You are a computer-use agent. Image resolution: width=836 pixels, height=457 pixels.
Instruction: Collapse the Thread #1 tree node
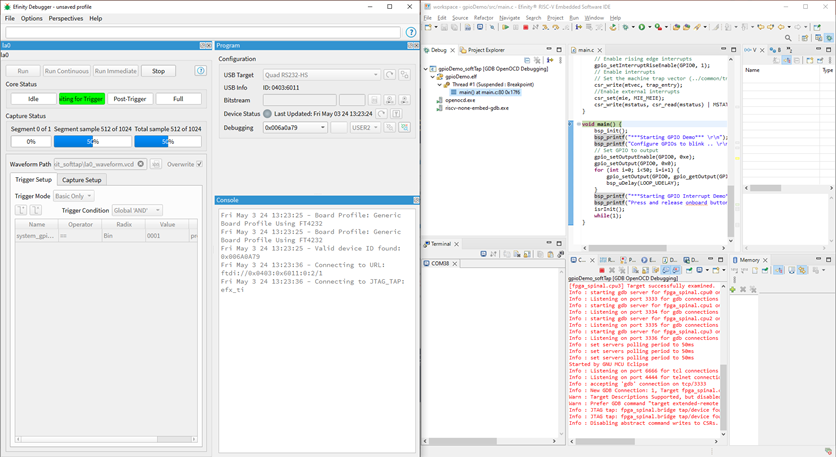click(439, 84)
